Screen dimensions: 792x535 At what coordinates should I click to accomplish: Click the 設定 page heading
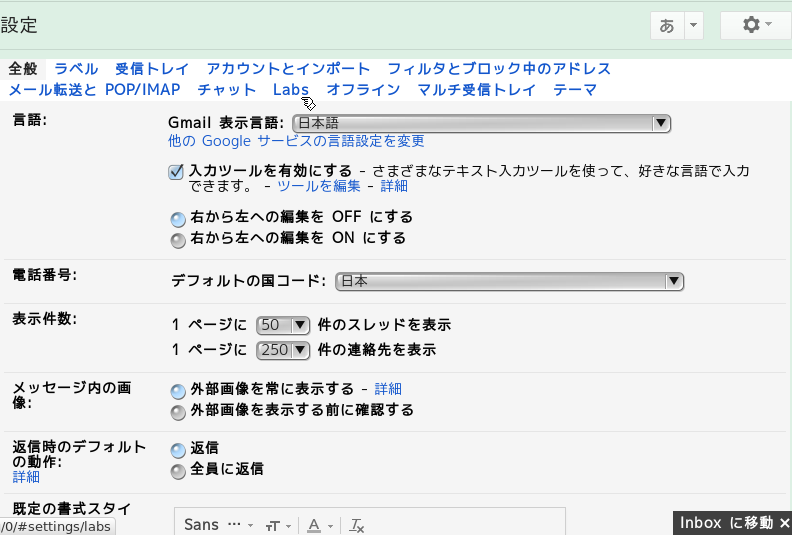pyautogui.click(x=19, y=25)
